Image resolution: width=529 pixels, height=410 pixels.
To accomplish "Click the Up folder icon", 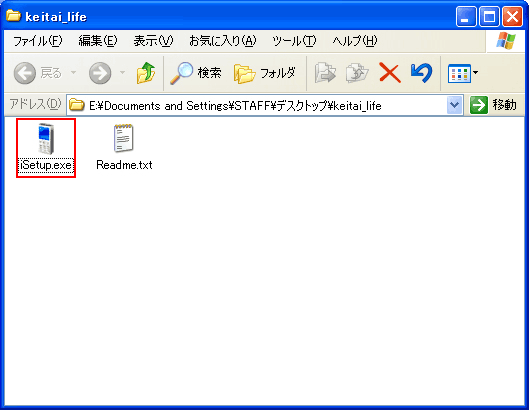I will pos(146,73).
